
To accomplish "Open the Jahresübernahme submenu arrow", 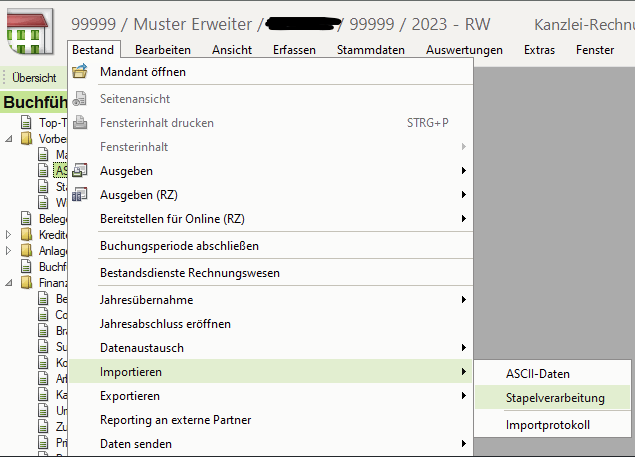I will 464,299.
